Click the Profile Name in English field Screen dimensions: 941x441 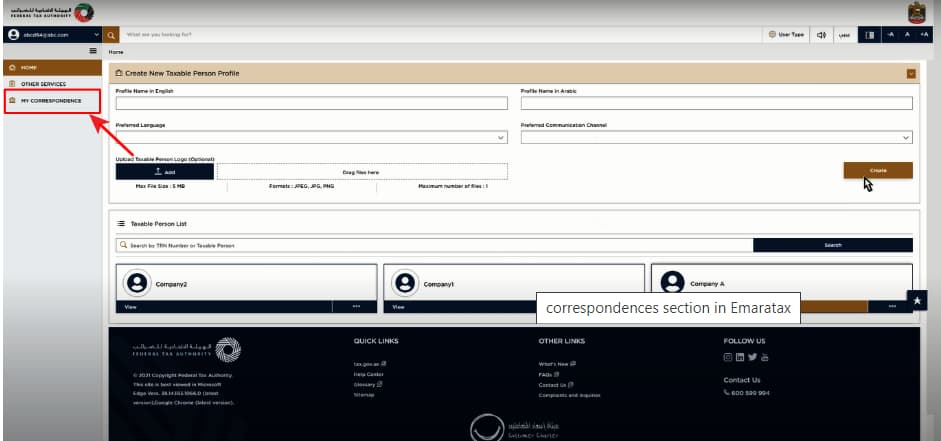[311, 103]
